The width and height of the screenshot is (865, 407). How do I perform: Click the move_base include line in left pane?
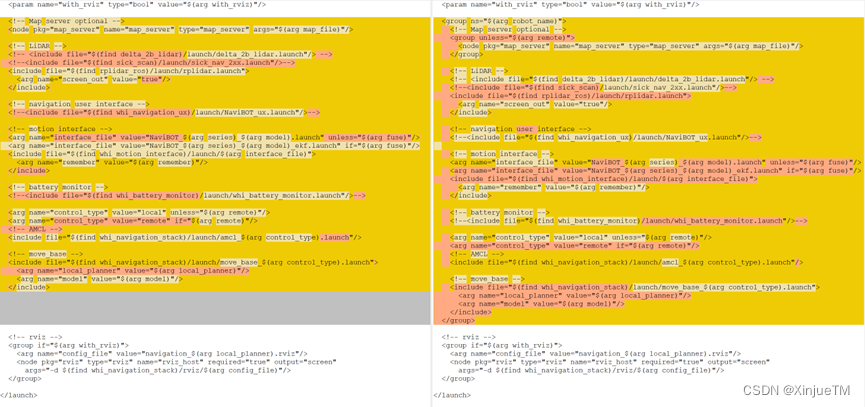click(193, 263)
